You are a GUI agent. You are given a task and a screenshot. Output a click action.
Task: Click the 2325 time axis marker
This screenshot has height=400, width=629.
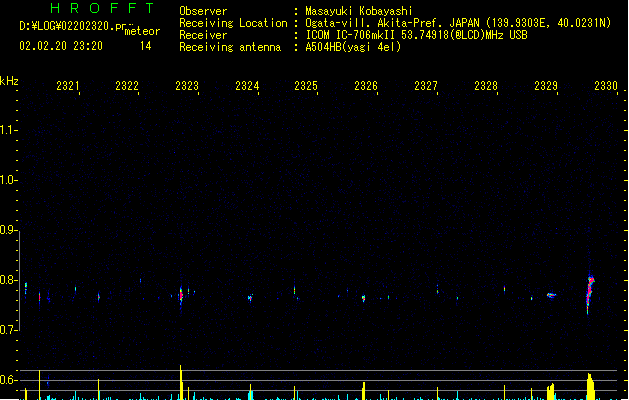click(x=306, y=86)
